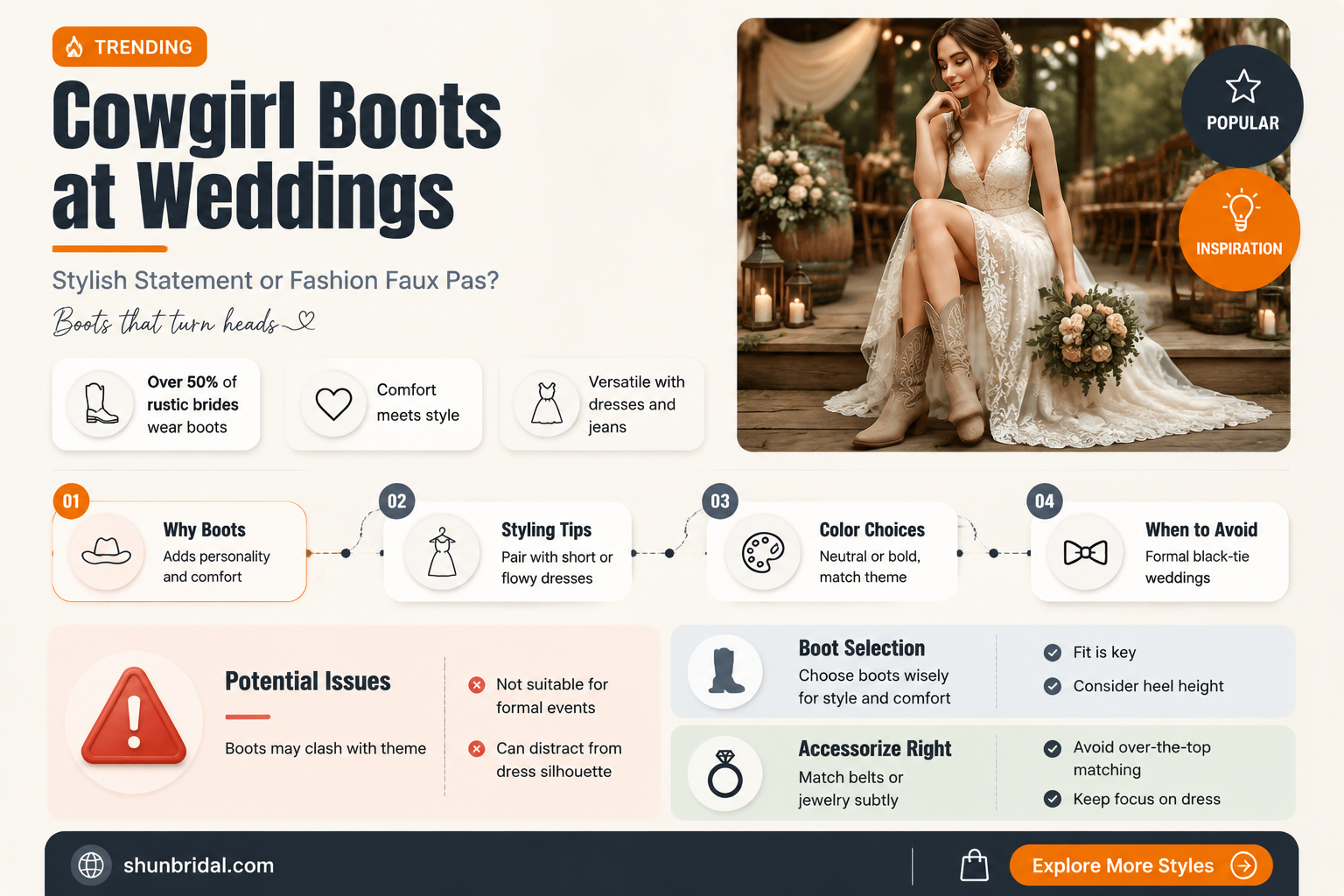Screen dimensions: 1344x896
Task: Click the Fit is key text
Action: click(x=1104, y=653)
